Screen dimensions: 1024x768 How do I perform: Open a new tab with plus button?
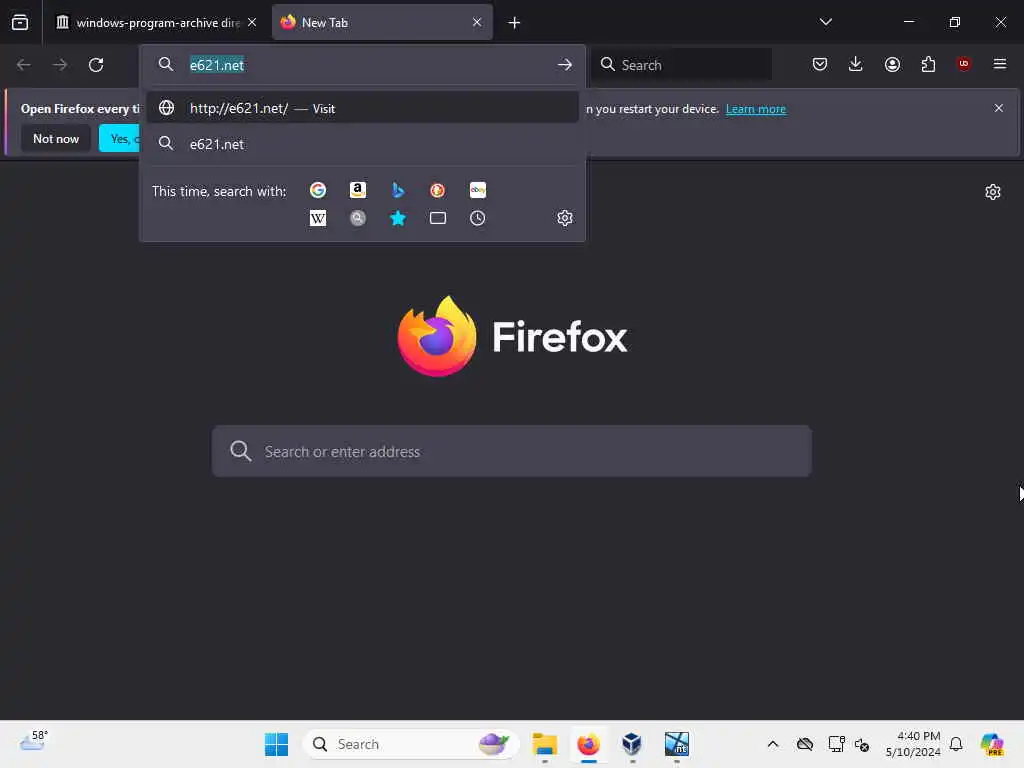pos(514,23)
